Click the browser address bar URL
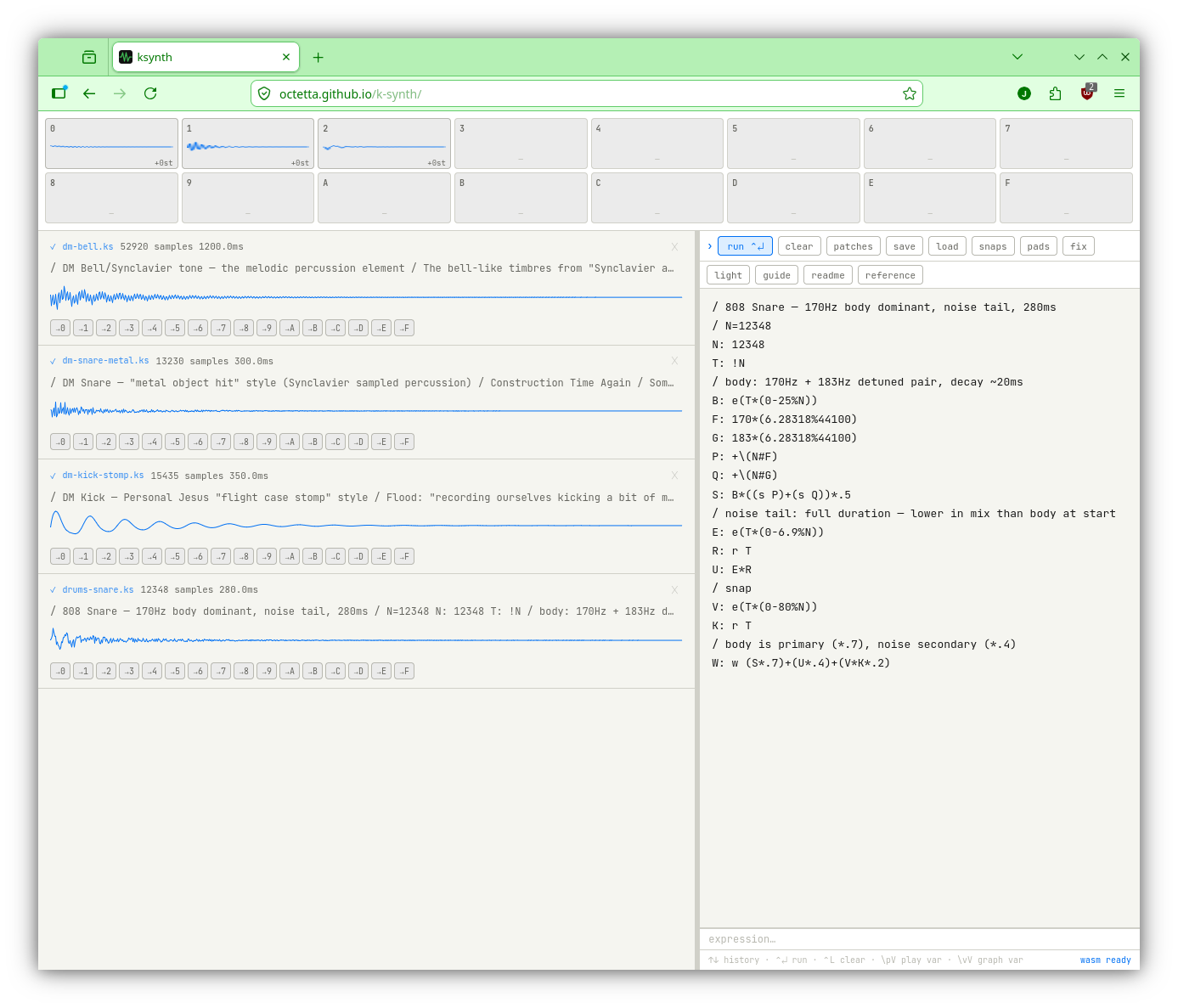The image size is (1178, 1008). tap(586, 93)
